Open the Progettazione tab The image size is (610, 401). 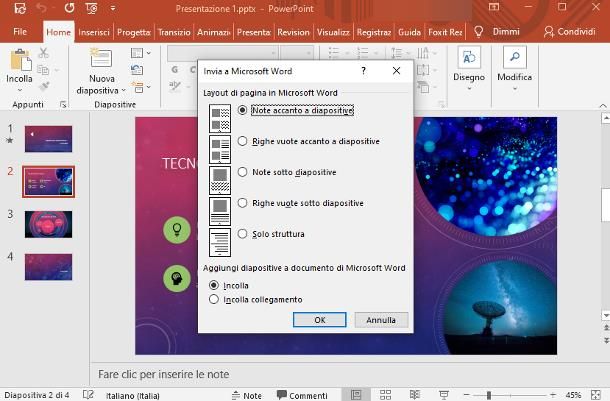(133, 32)
